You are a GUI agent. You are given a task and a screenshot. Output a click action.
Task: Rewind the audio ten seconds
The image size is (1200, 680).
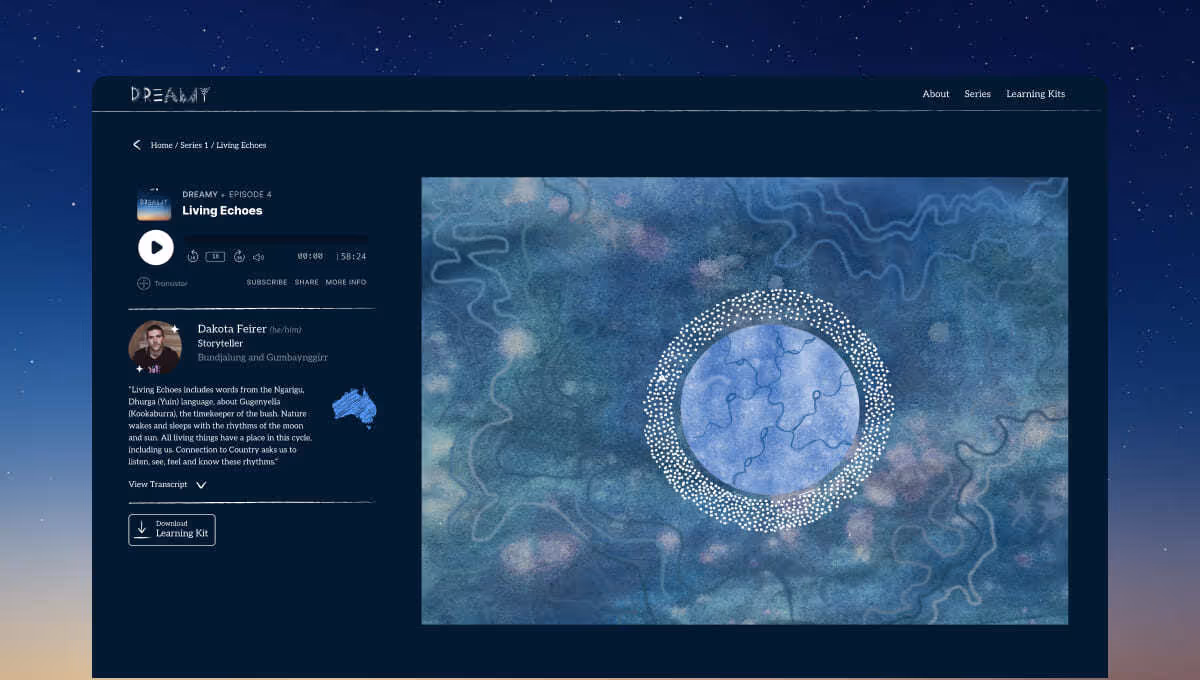(x=193, y=257)
